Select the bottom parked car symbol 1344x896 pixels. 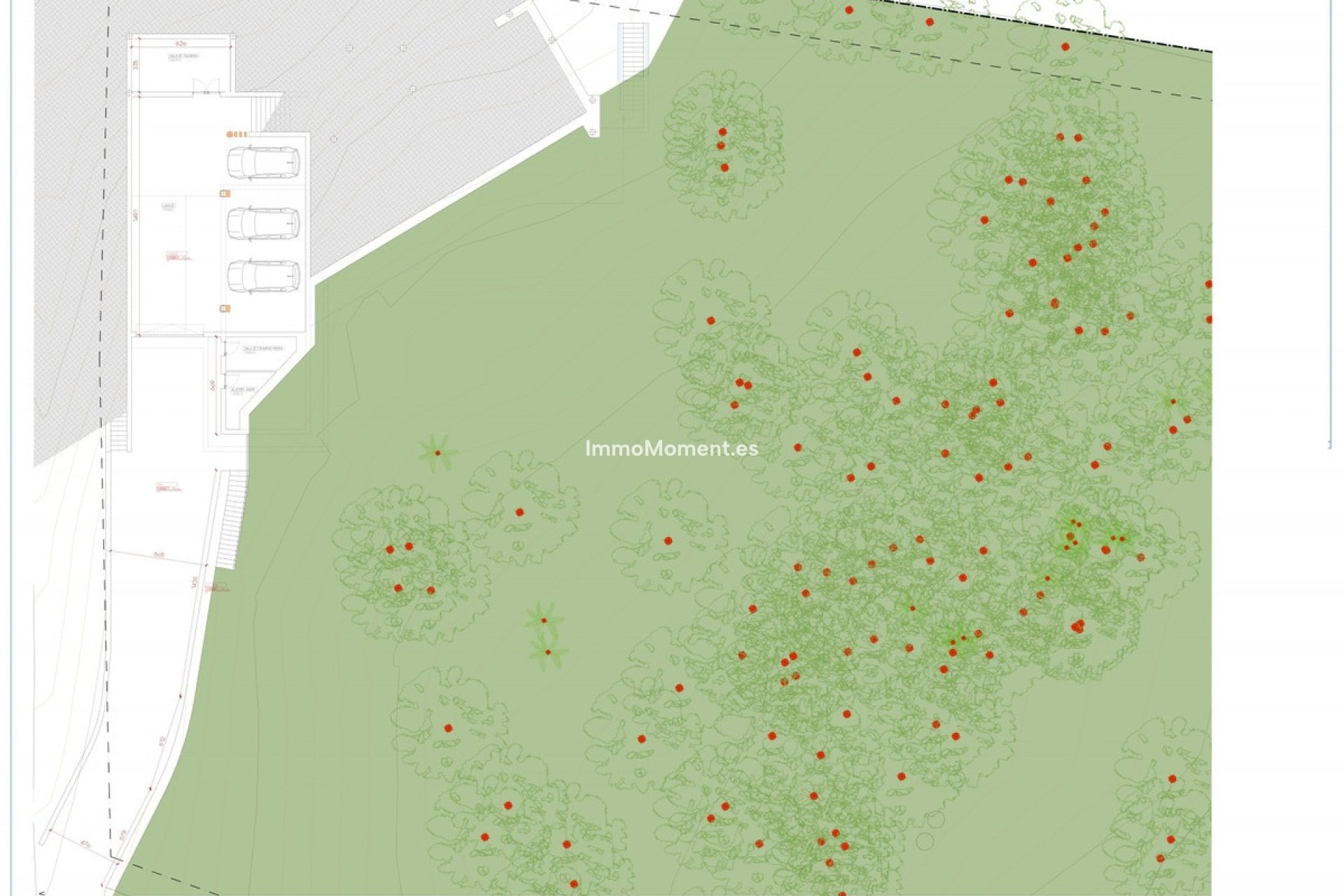[263, 276]
